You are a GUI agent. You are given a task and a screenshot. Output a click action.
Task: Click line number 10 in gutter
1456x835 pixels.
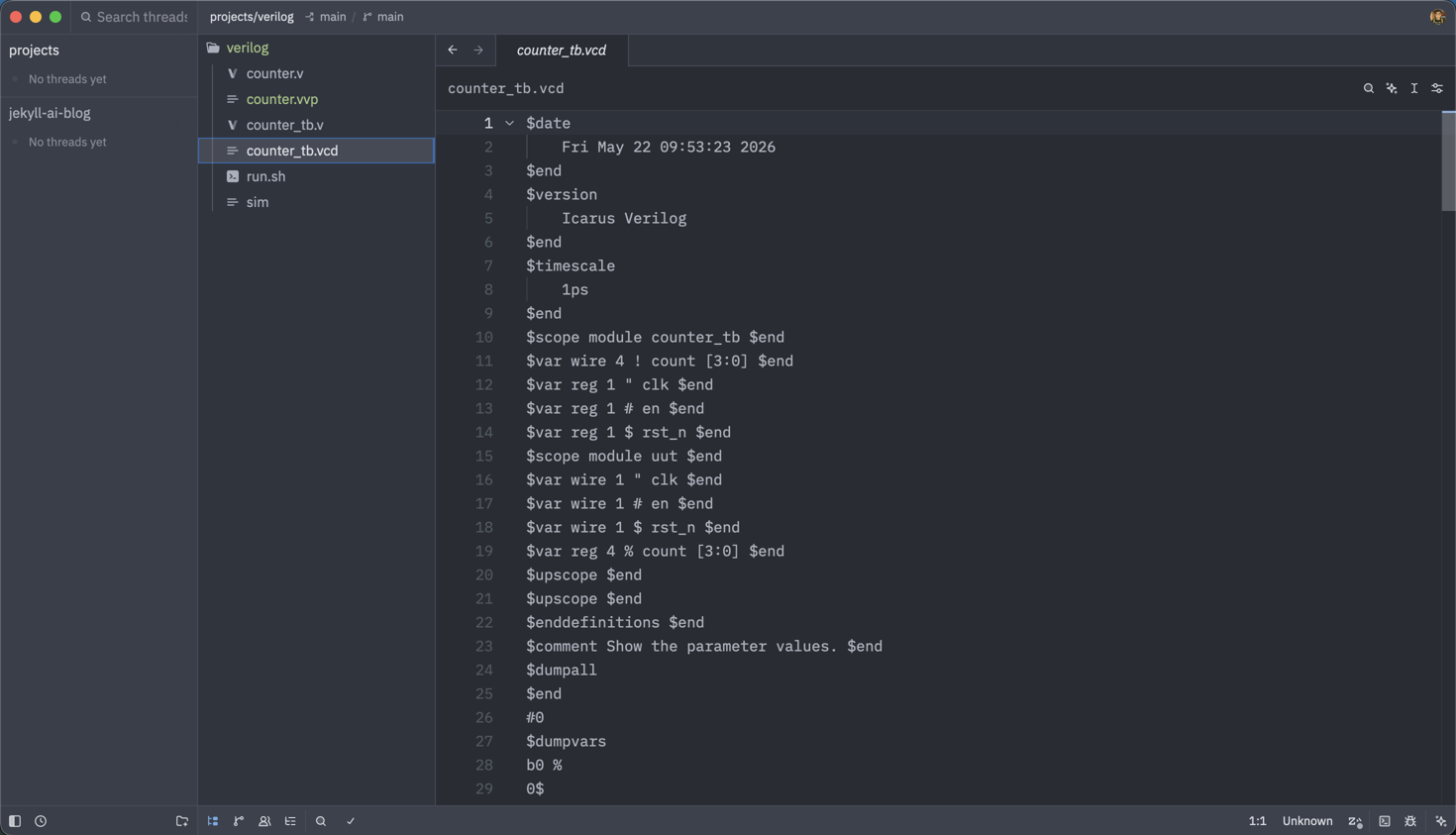(x=483, y=338)
